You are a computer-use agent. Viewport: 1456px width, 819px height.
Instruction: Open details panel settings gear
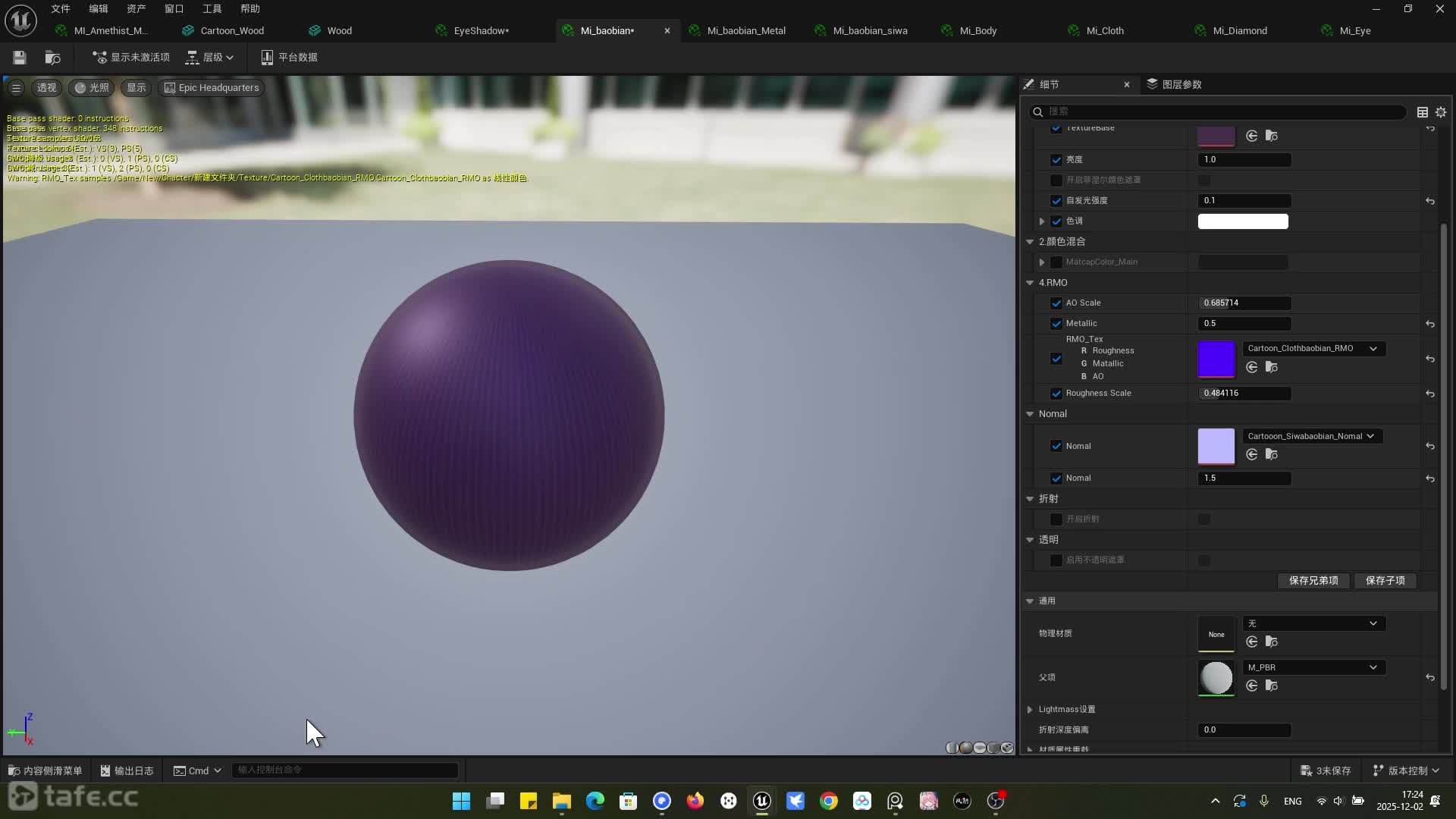point(1441,112)
